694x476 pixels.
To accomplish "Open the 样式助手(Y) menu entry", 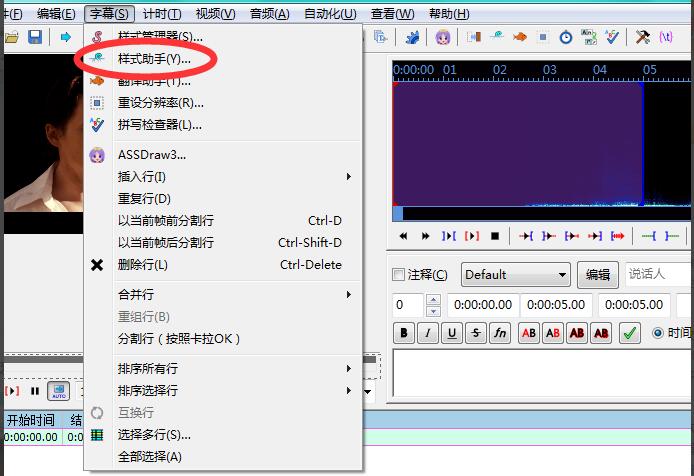I will pyautogui.click(x=224, y=58).
